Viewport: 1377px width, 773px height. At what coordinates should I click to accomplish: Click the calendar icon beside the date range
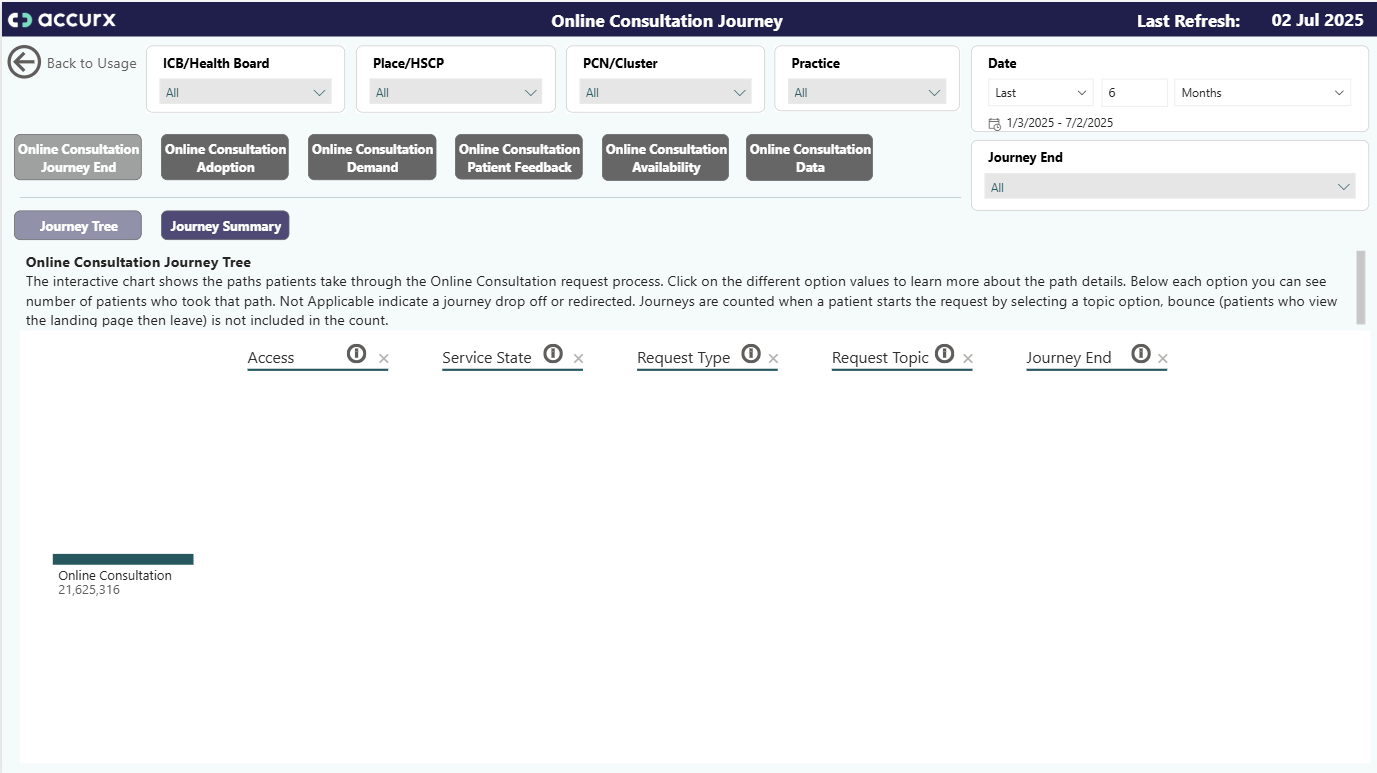(994, 124)
